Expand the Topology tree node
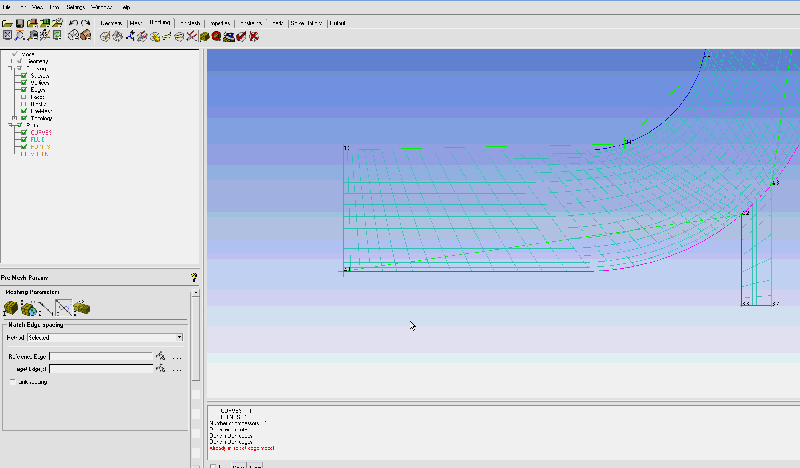 tap(14, 118)
